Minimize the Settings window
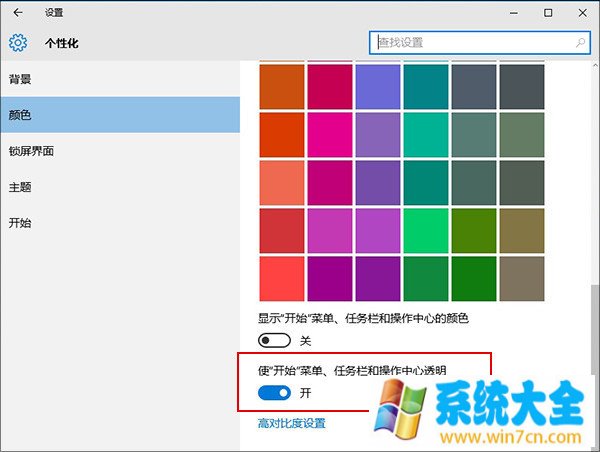 pyautogui.click(x=514, y=13)
